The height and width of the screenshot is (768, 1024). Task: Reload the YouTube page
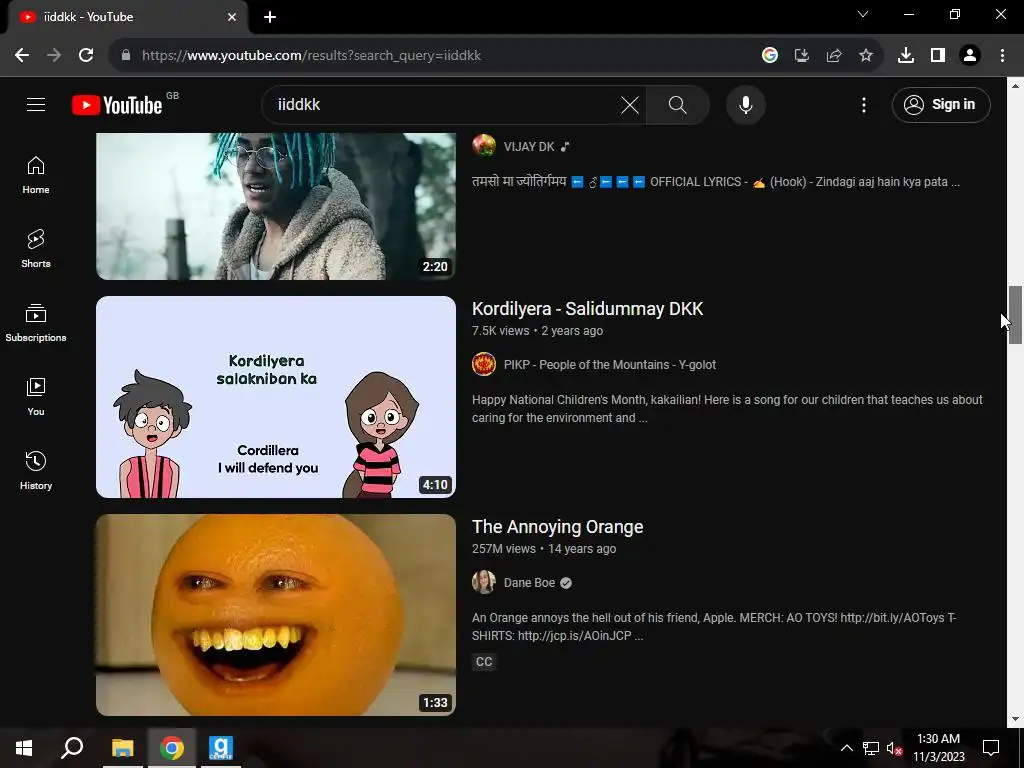click(86, 56)
